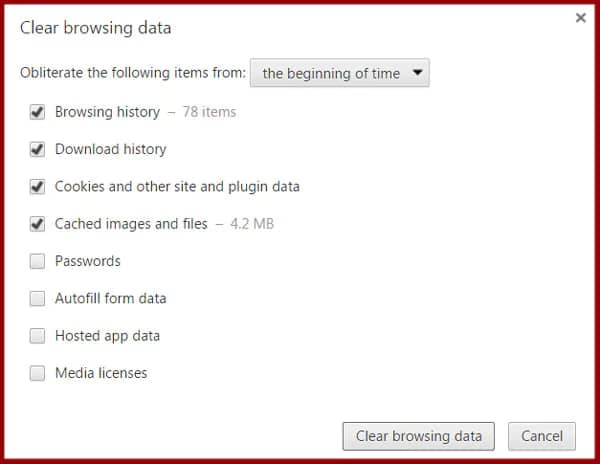Click the 'Hosted app data' label text
600x464 pixels.
[107, 336]
